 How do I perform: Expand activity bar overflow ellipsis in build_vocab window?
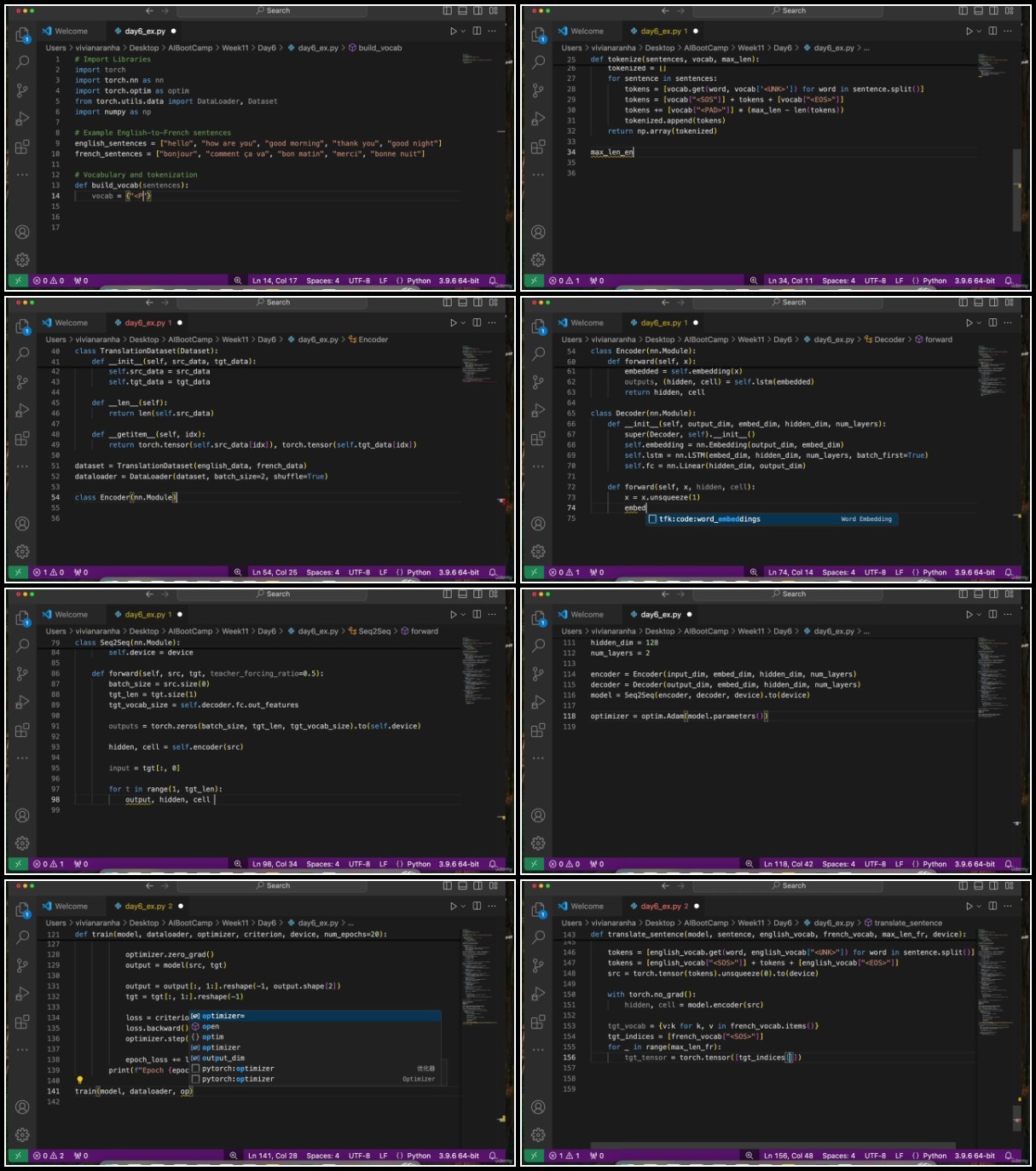point(22,175)
